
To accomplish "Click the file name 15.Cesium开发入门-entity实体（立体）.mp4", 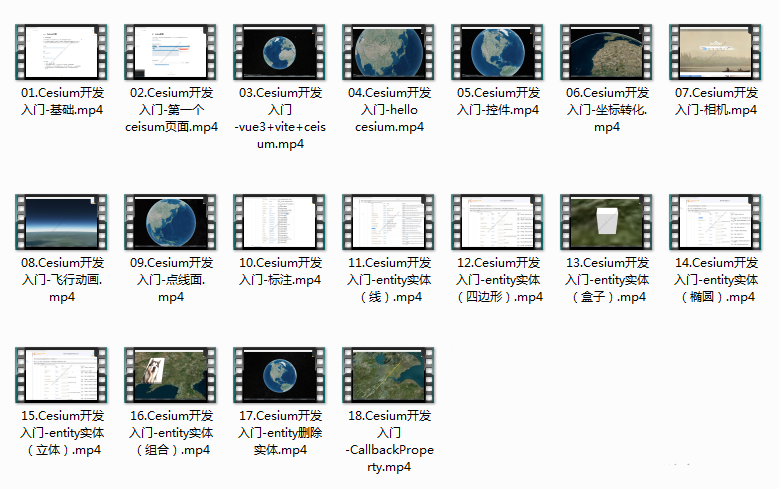I will 62,433.
